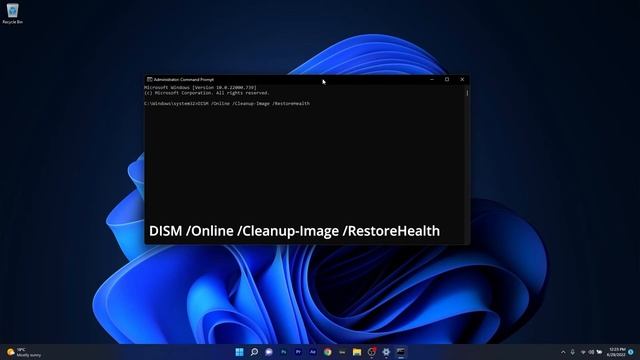The image size is (640, 360).
Task: Minimize the Command Prompt window
Action: [x=432, y=80]
